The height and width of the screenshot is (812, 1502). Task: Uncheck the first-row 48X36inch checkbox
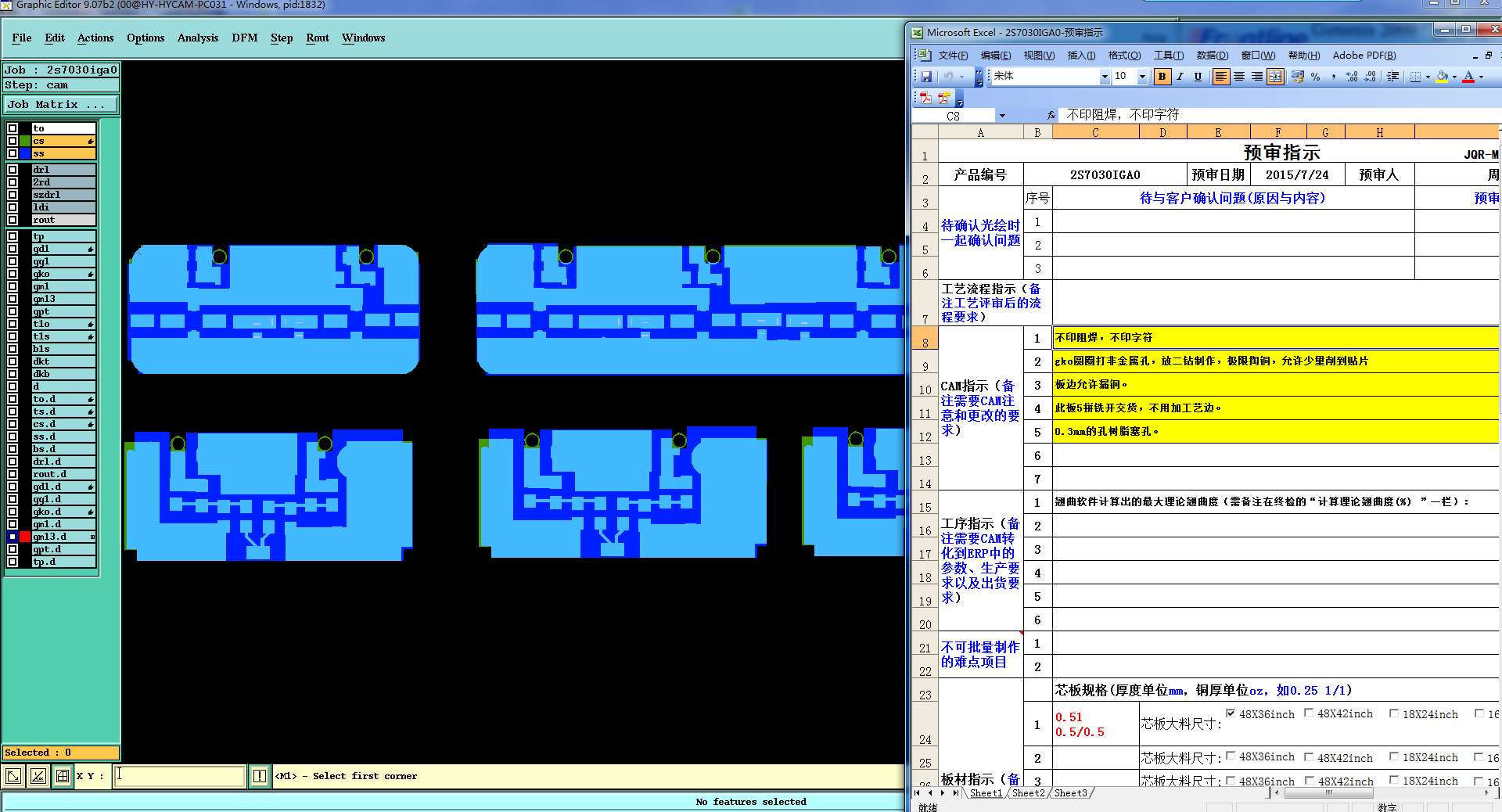(1231, 713)
